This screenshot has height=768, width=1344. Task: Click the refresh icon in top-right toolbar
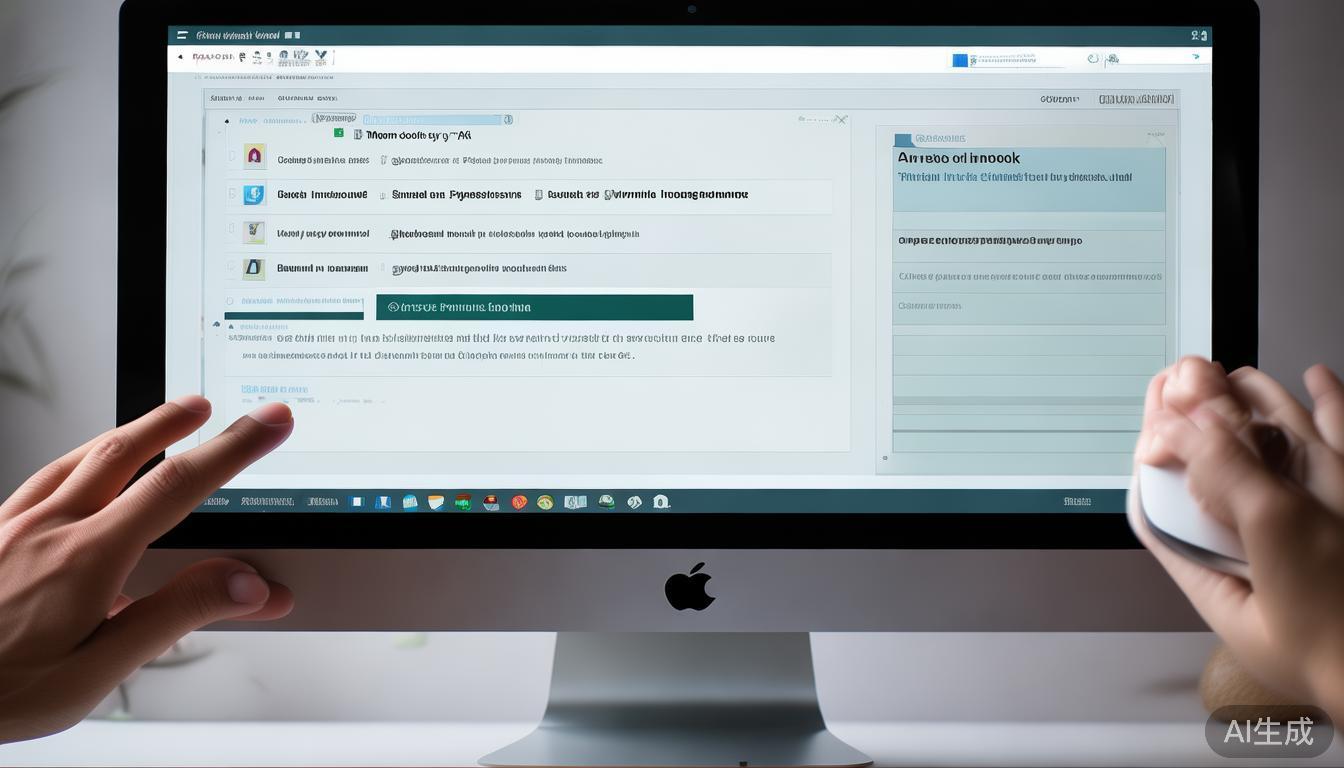pos(1093,59)
